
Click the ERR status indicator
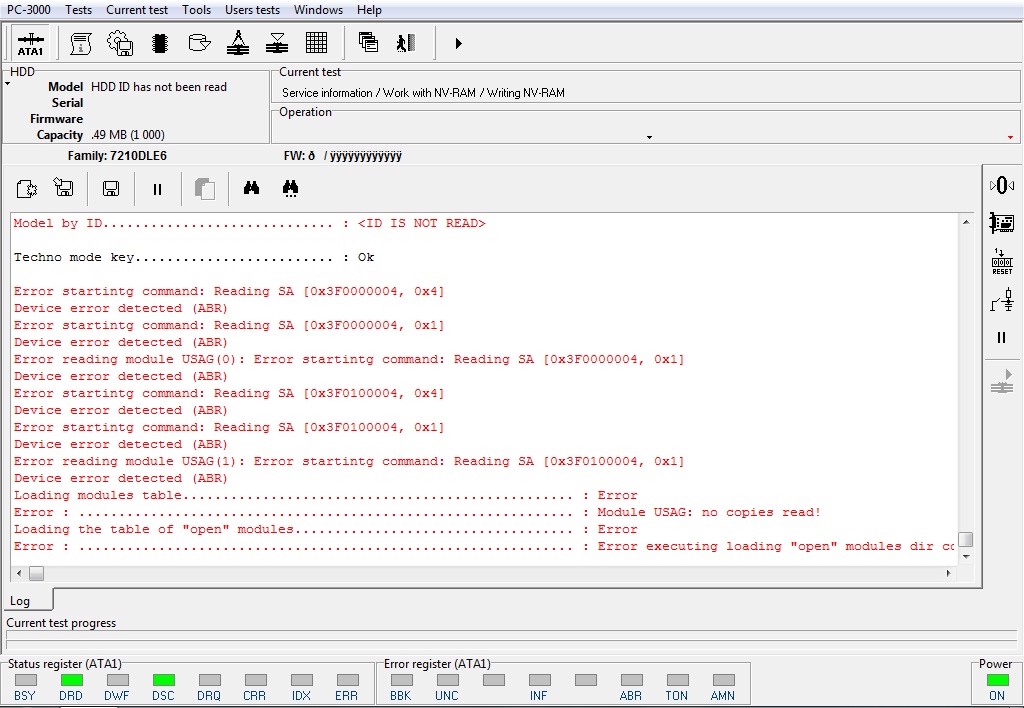coord(347,680)
